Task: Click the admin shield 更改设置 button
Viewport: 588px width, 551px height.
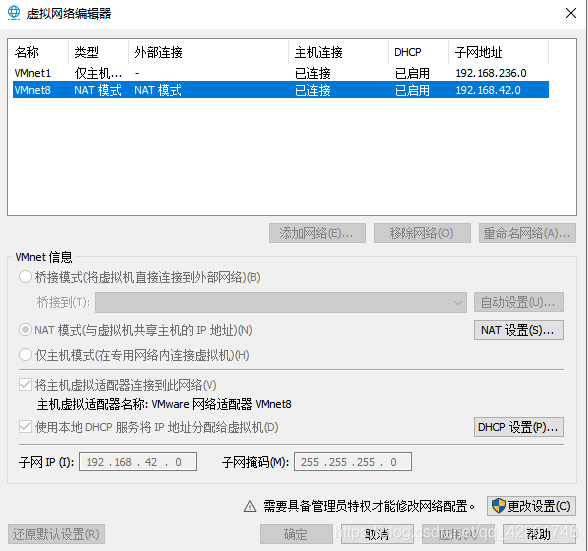Action: pos(531,506)
